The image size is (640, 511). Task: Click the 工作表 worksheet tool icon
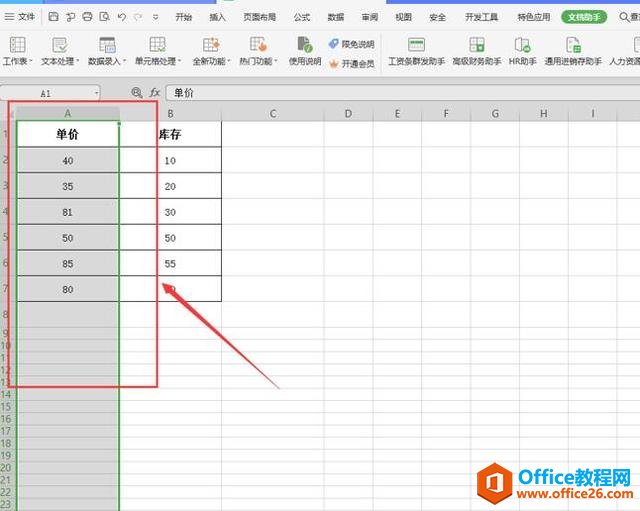tap(17, 45)
